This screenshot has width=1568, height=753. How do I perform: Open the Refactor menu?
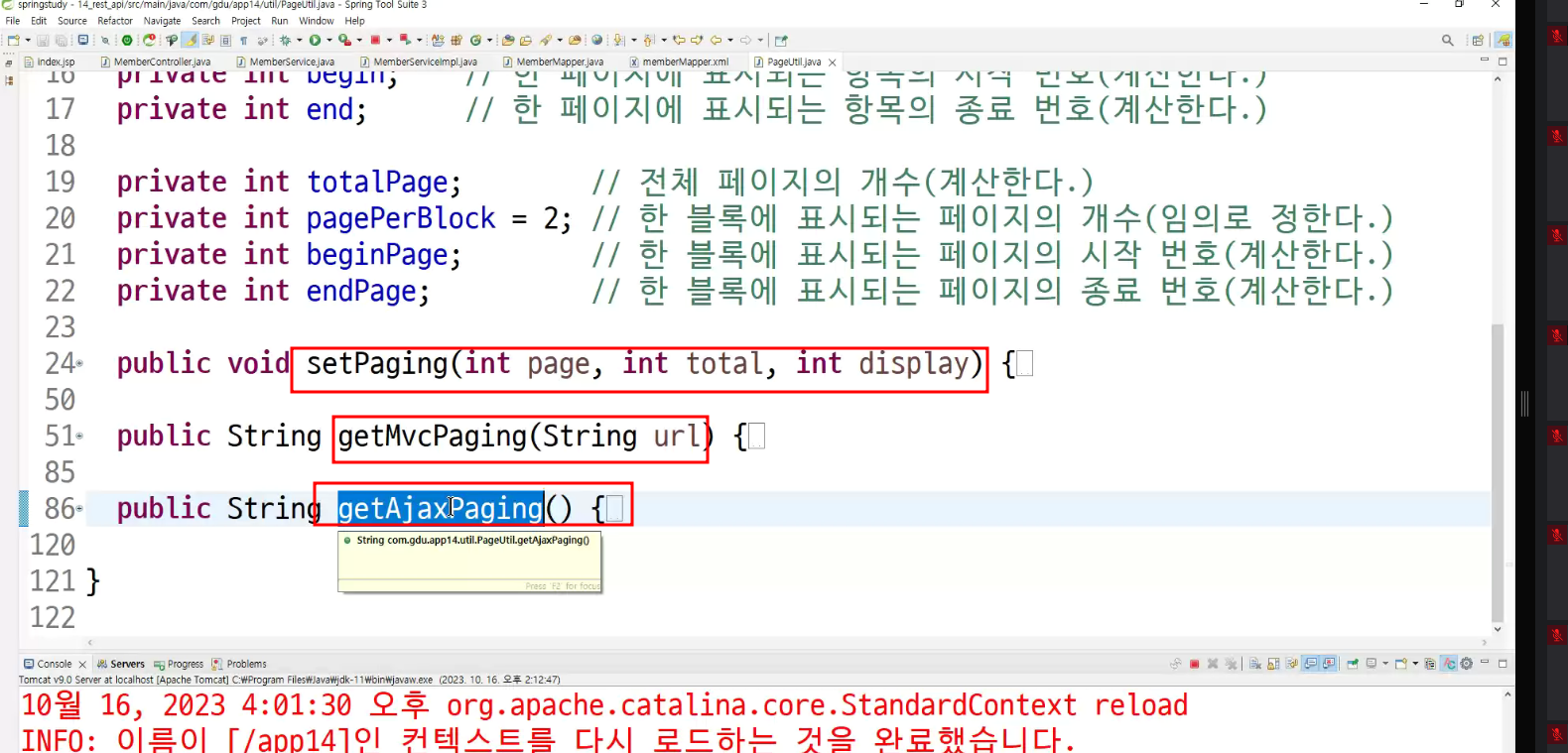[x=115, y=20]
